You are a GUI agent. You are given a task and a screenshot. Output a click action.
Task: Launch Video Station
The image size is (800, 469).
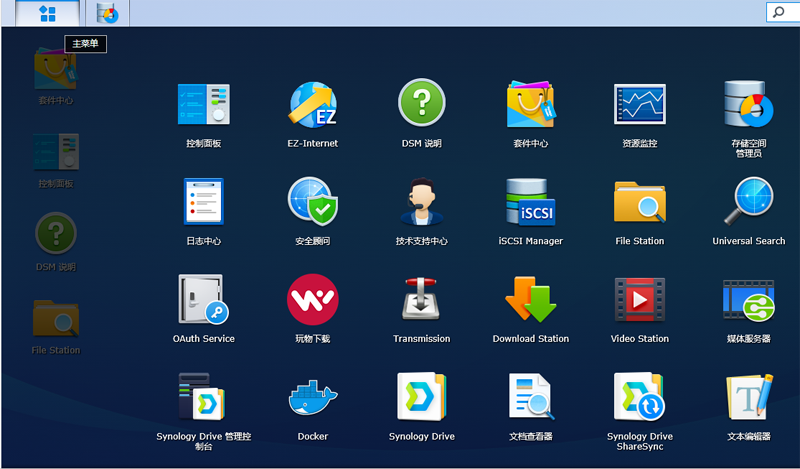640,299
